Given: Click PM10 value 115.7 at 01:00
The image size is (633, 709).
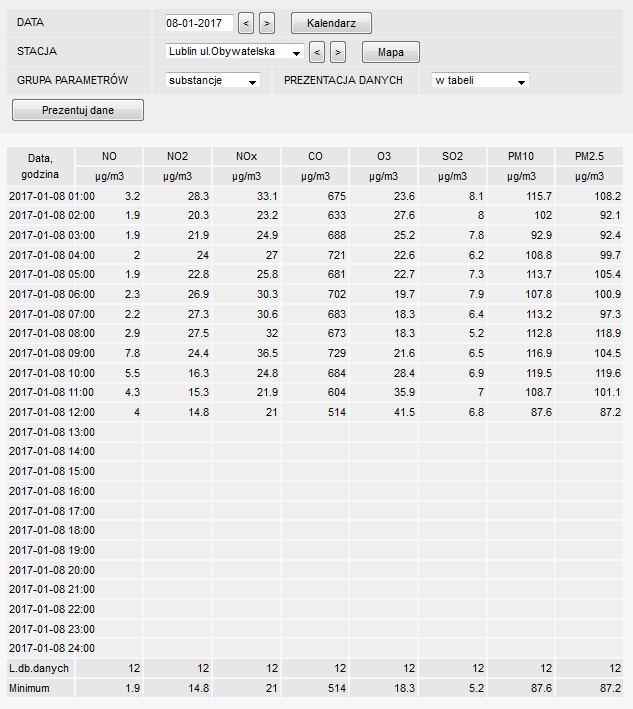Looking at the screenshot, I should pyautogui.click(x=539, y=196).
